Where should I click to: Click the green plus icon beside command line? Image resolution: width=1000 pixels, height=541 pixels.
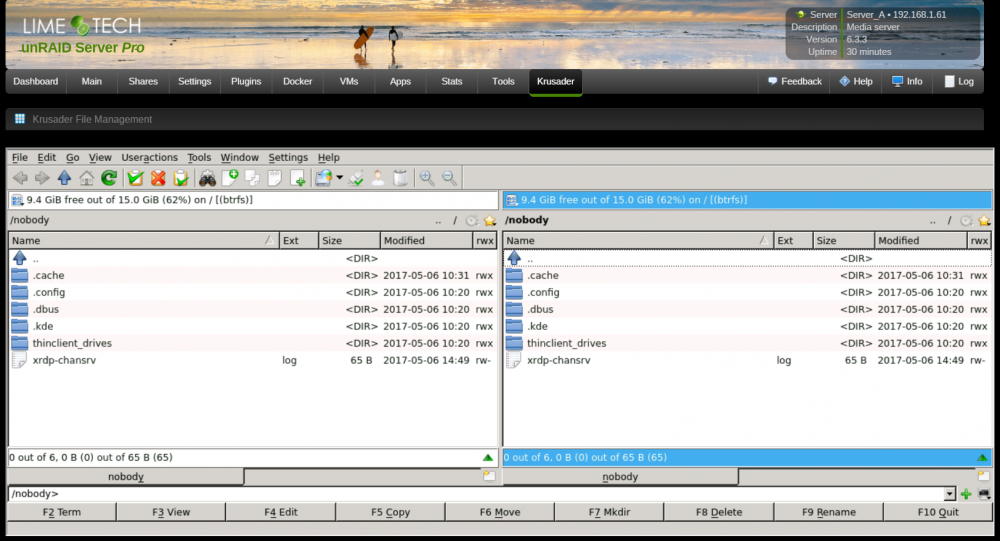click(x=966, y=494)
